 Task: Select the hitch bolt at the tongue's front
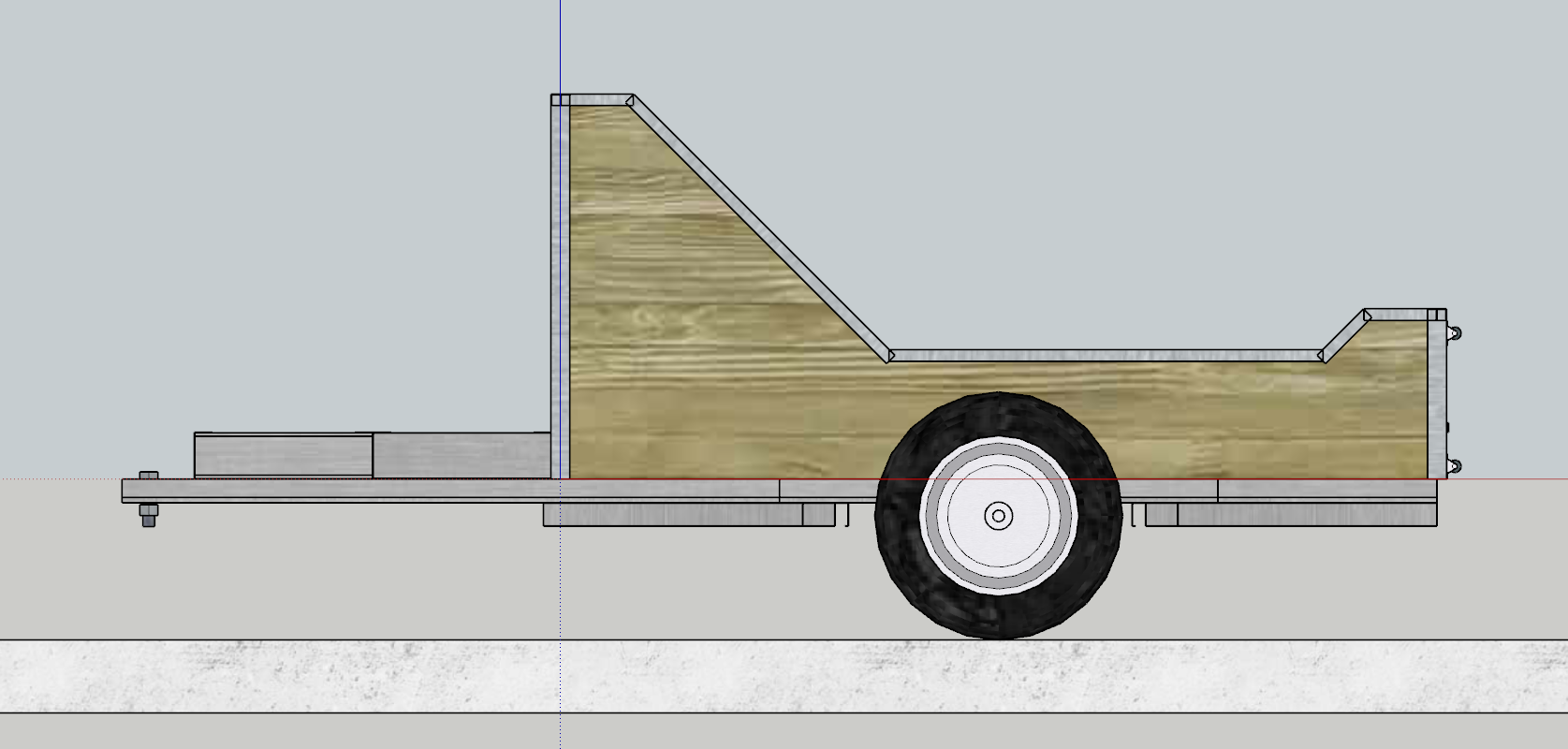148,499
